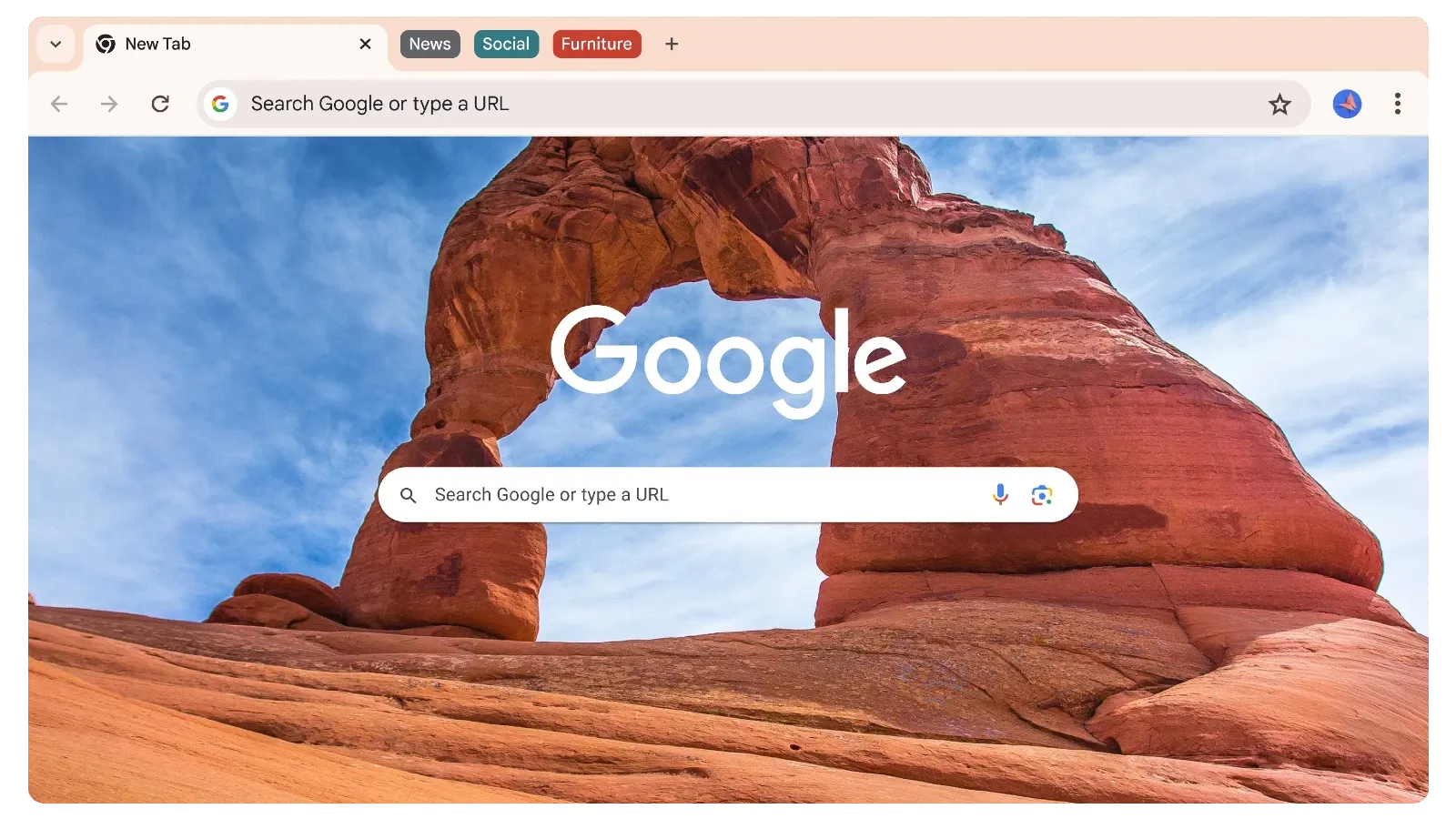
Task: Click the Chrome logo on the New Tab
Action: point(105,44)
